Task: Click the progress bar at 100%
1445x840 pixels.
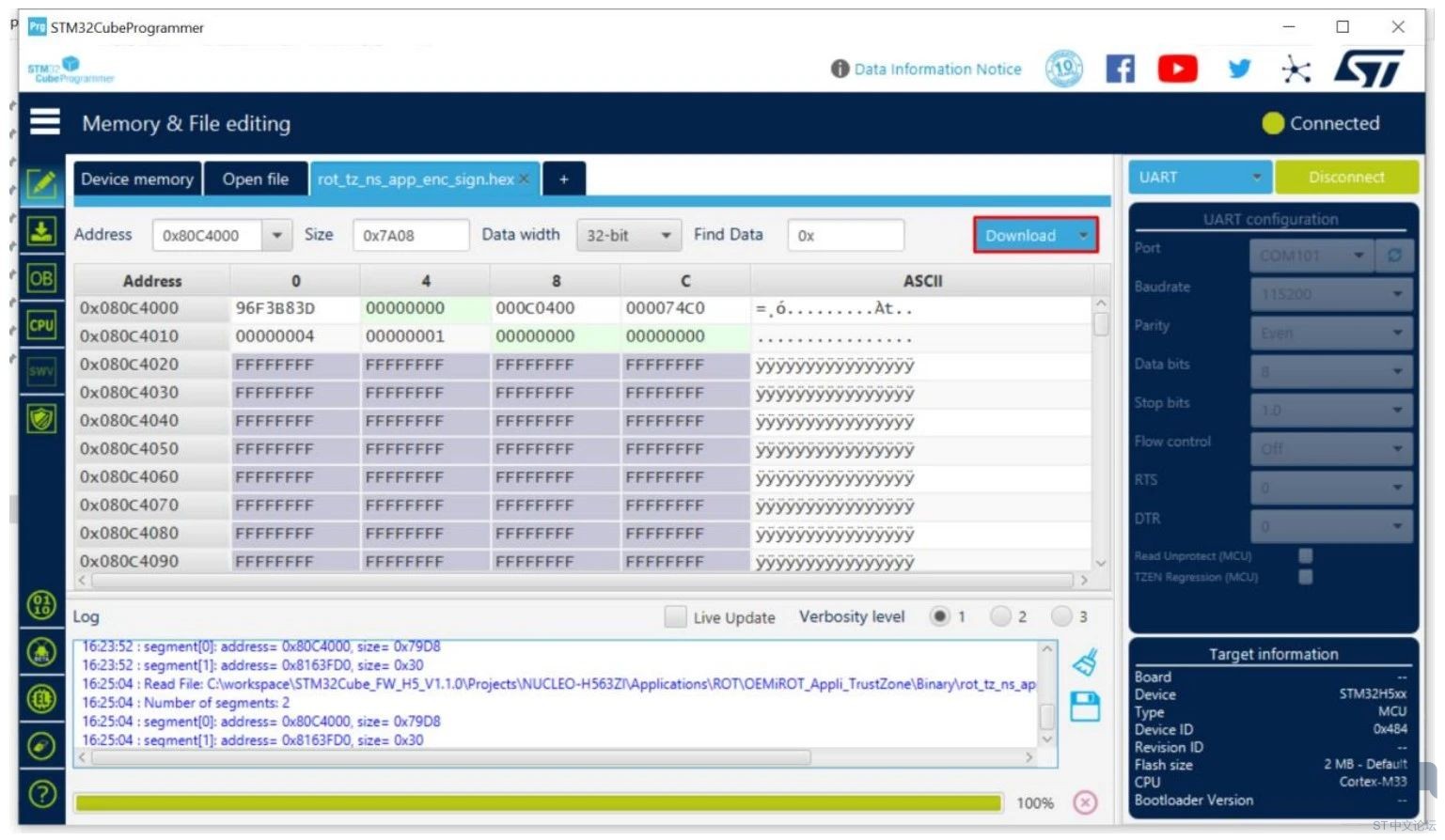Action: tap(538, 803)
